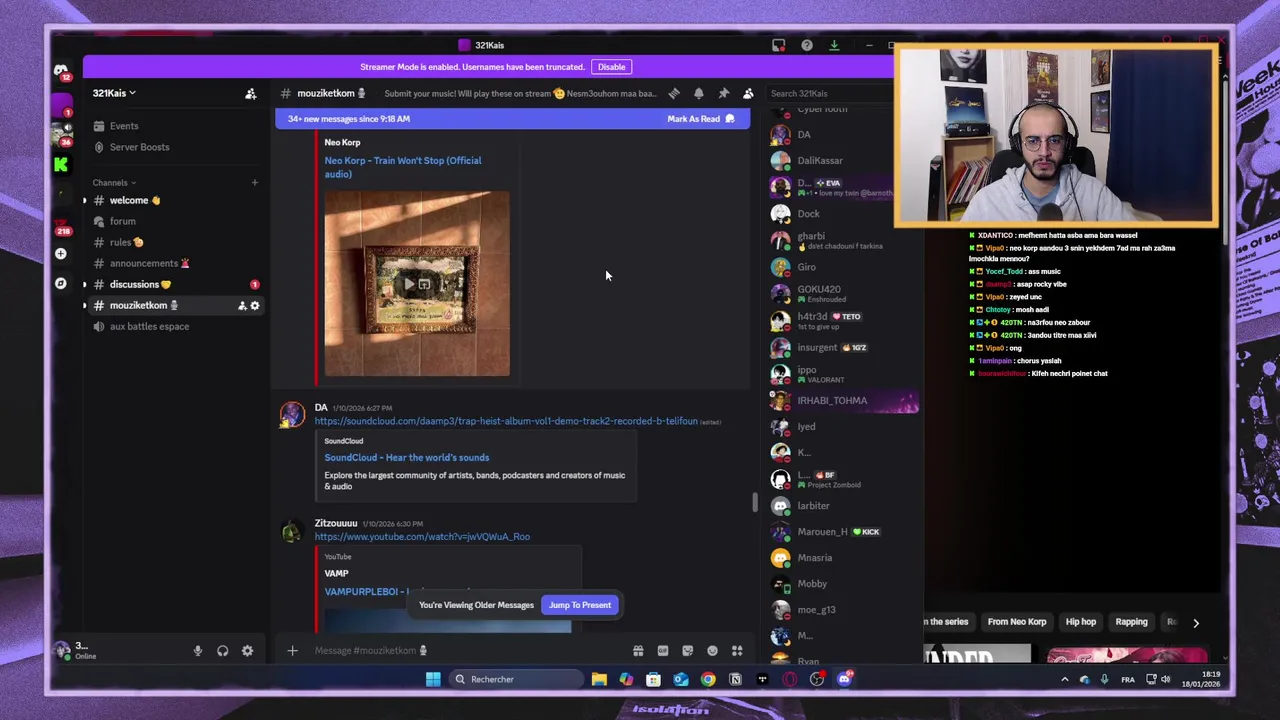Click the green download update icon
This screenshot has width=1280, height=720.
[x=834, y=45]
